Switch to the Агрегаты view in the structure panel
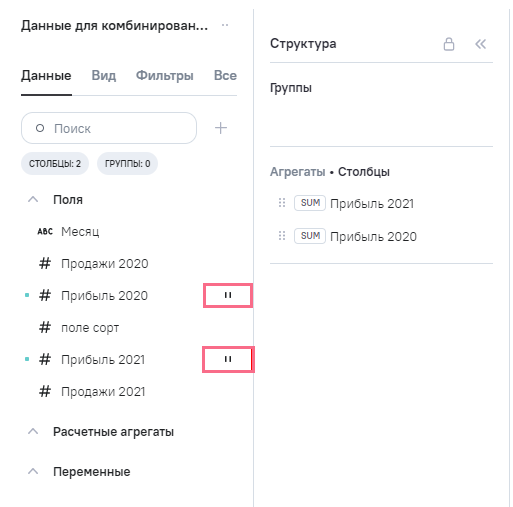 [x=297, y=172]
